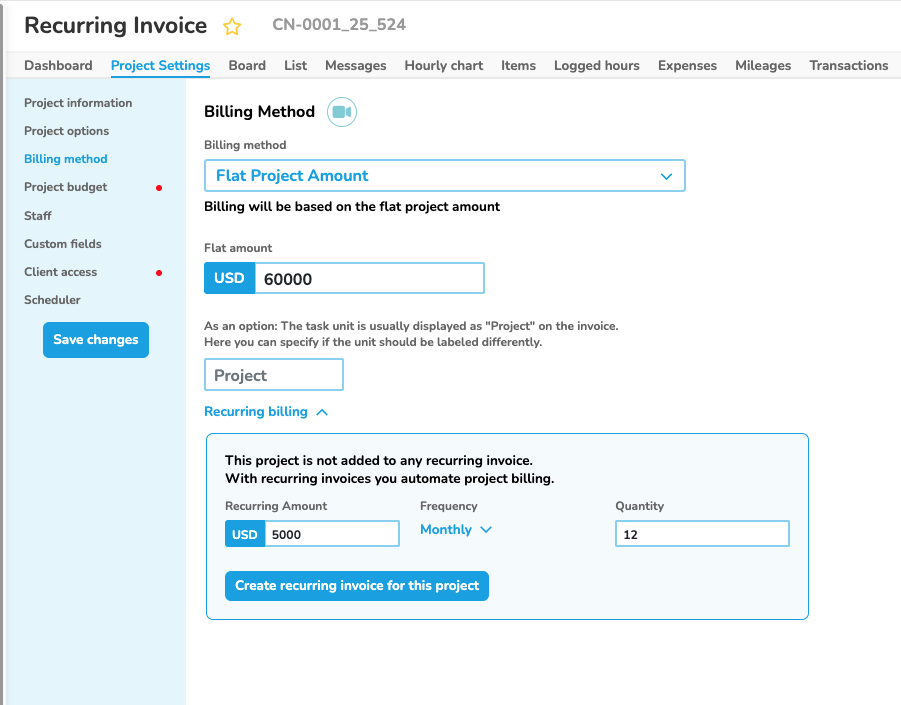The width and height of the screenshot is (901, 705).
Task: Change the Monthly frequency dropdown
Action: 456,529
